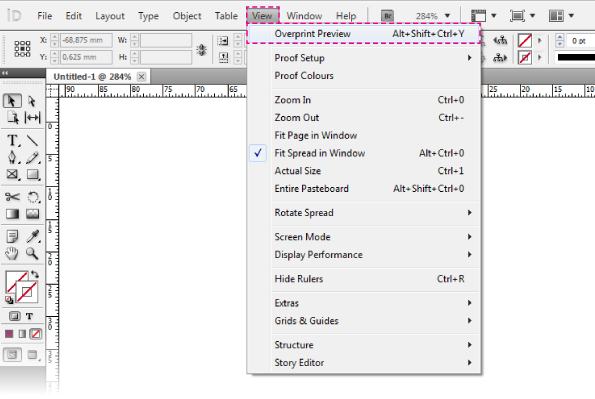Expand the Extras submenu
Image resolution: width=595 pixels, height=399 pixels.
pyautogui.click(x=363, y=303)
